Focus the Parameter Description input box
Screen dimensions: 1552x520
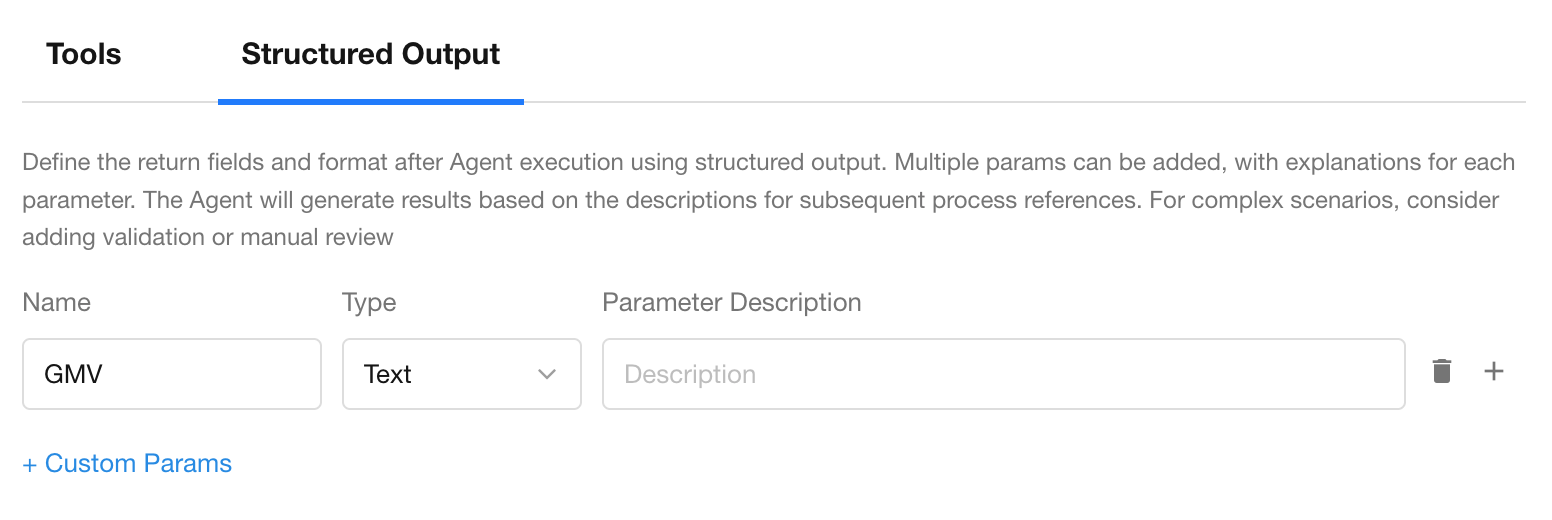[x=1003, y=374]
